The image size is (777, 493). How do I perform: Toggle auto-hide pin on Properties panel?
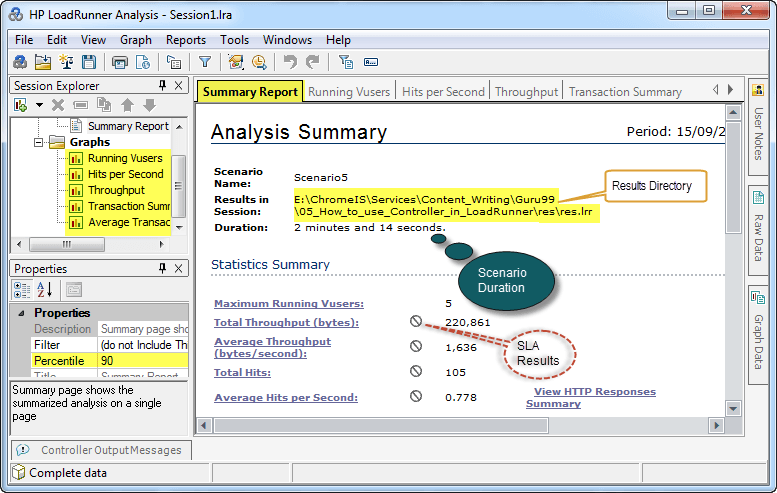pyautogui.click(x=162, y=269)
